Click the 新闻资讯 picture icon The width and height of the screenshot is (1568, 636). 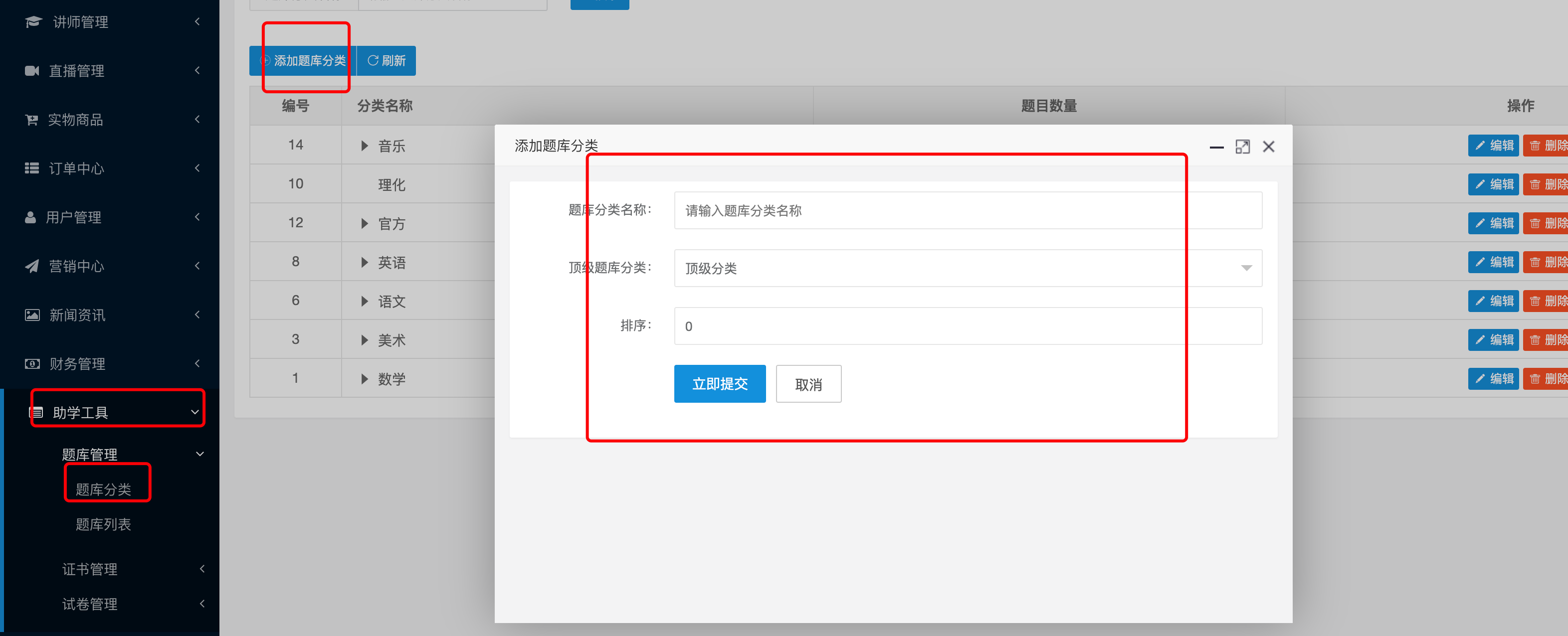(x=32, y=315)
